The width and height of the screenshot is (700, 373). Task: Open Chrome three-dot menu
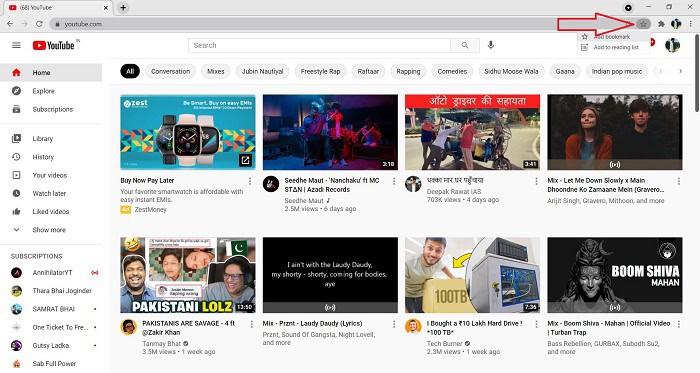(691, 24)
